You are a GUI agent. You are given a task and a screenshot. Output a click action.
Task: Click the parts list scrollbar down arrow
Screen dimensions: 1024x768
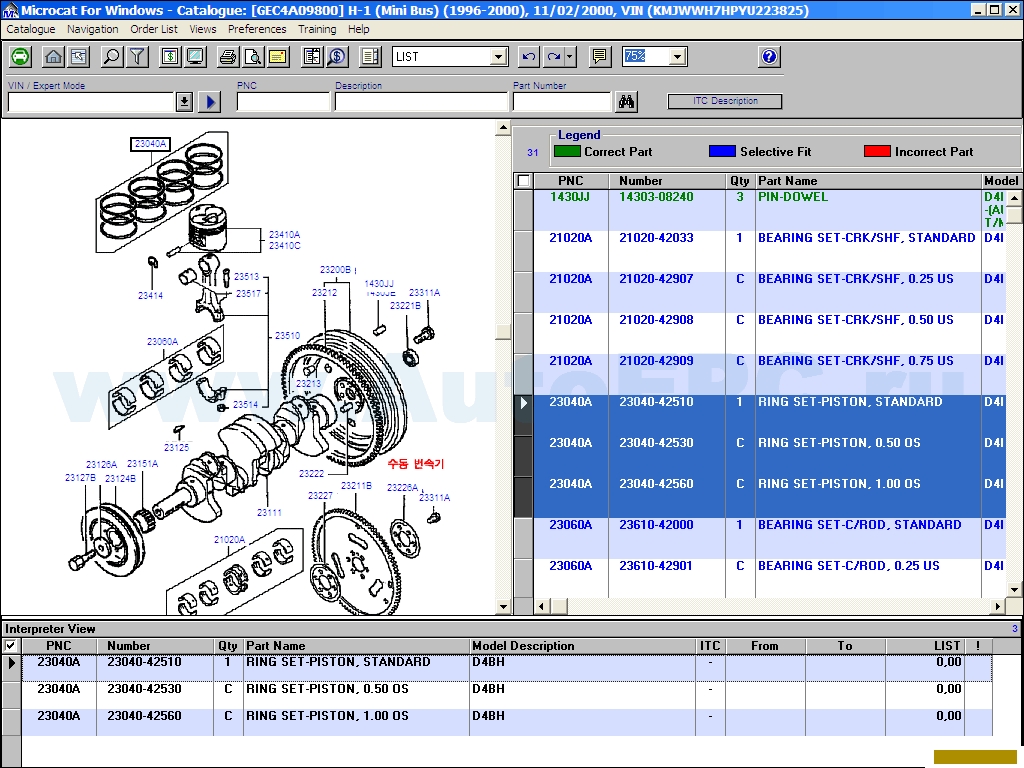point(1014,590)
